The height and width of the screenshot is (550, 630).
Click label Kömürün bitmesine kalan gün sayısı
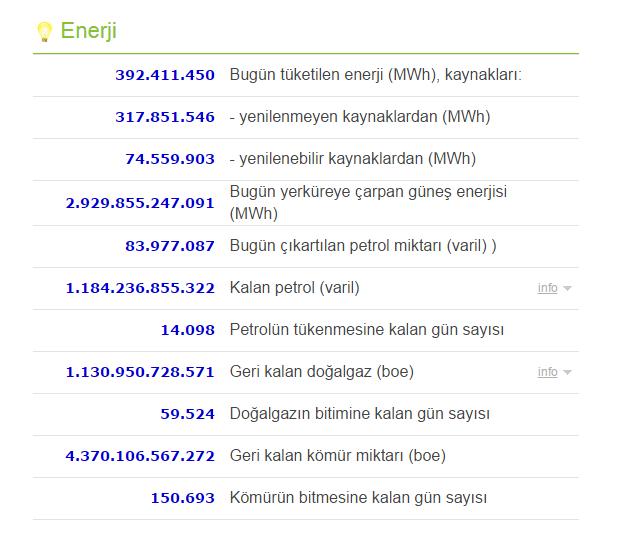358,497
